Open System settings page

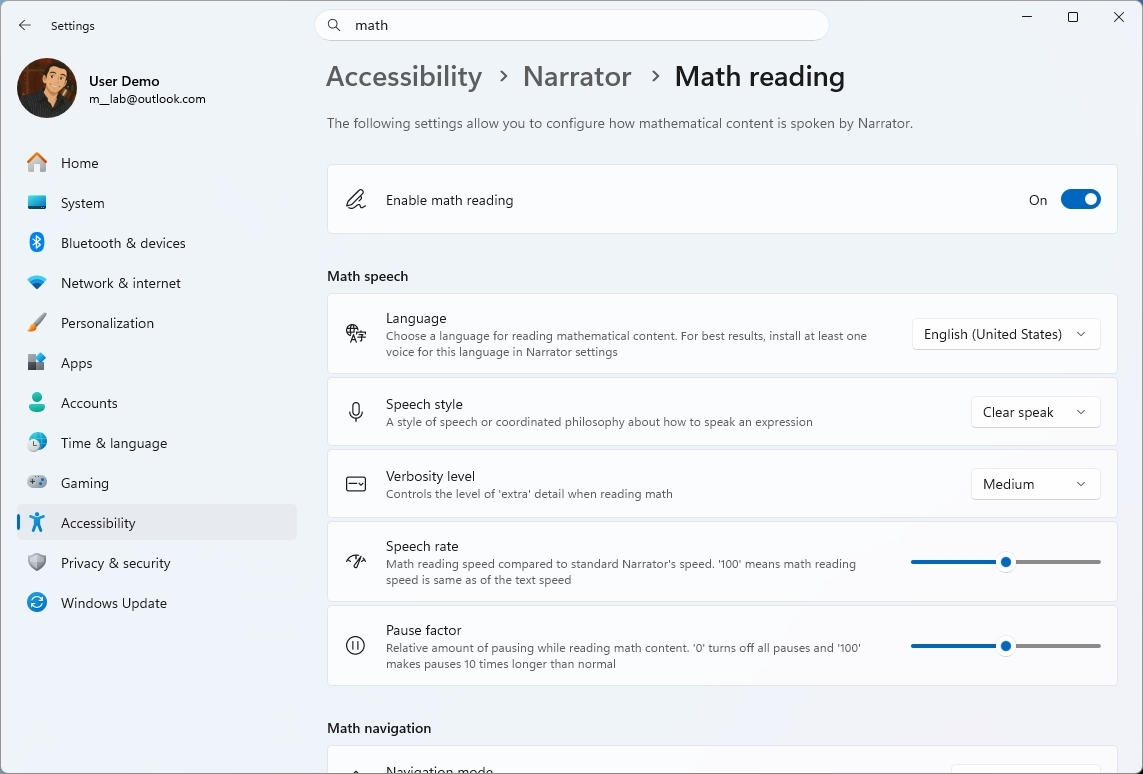157,203
